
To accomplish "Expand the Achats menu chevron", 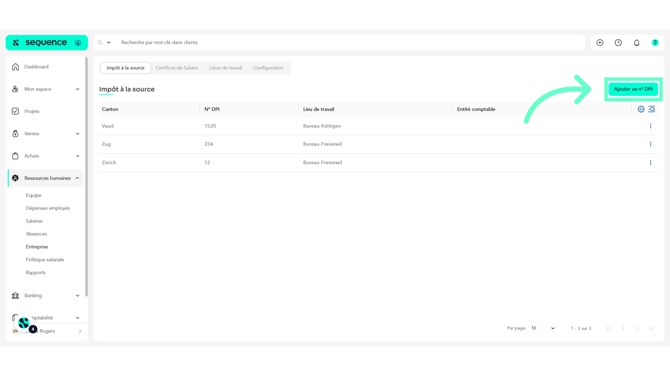I will tap(77, 156).
